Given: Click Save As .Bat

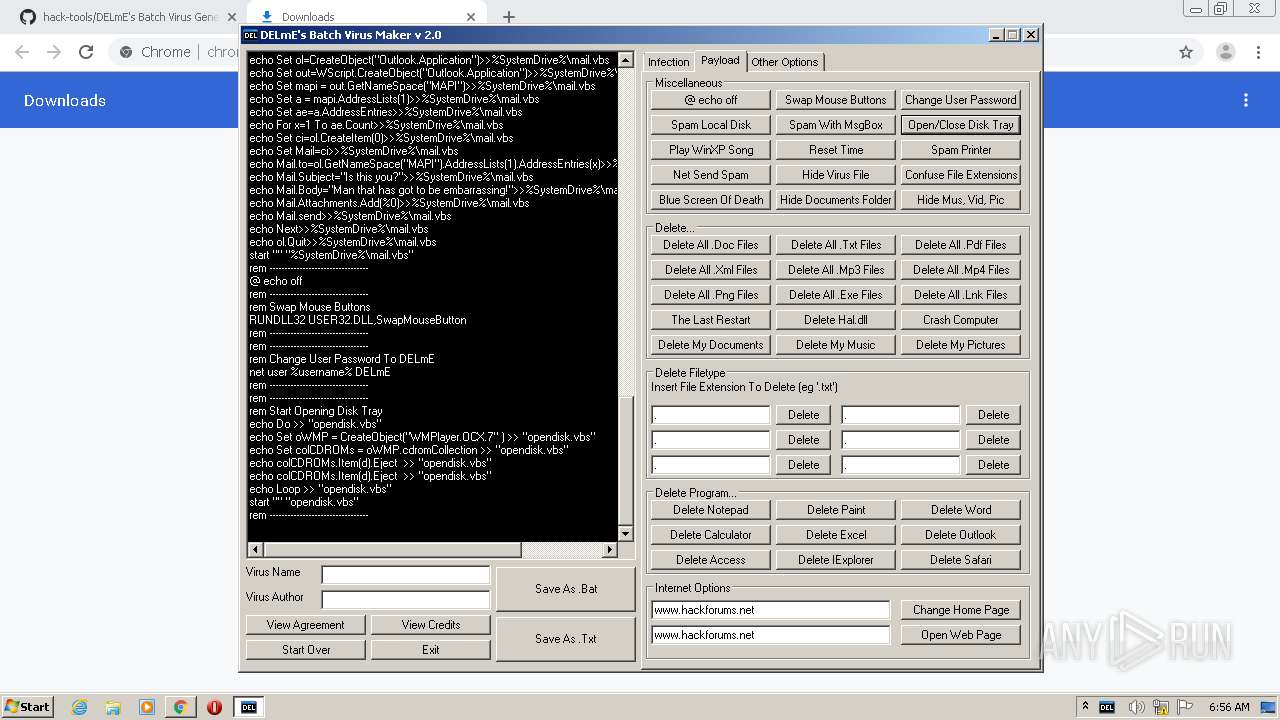Looking at the screenshot, I should [x=566, y=589].
